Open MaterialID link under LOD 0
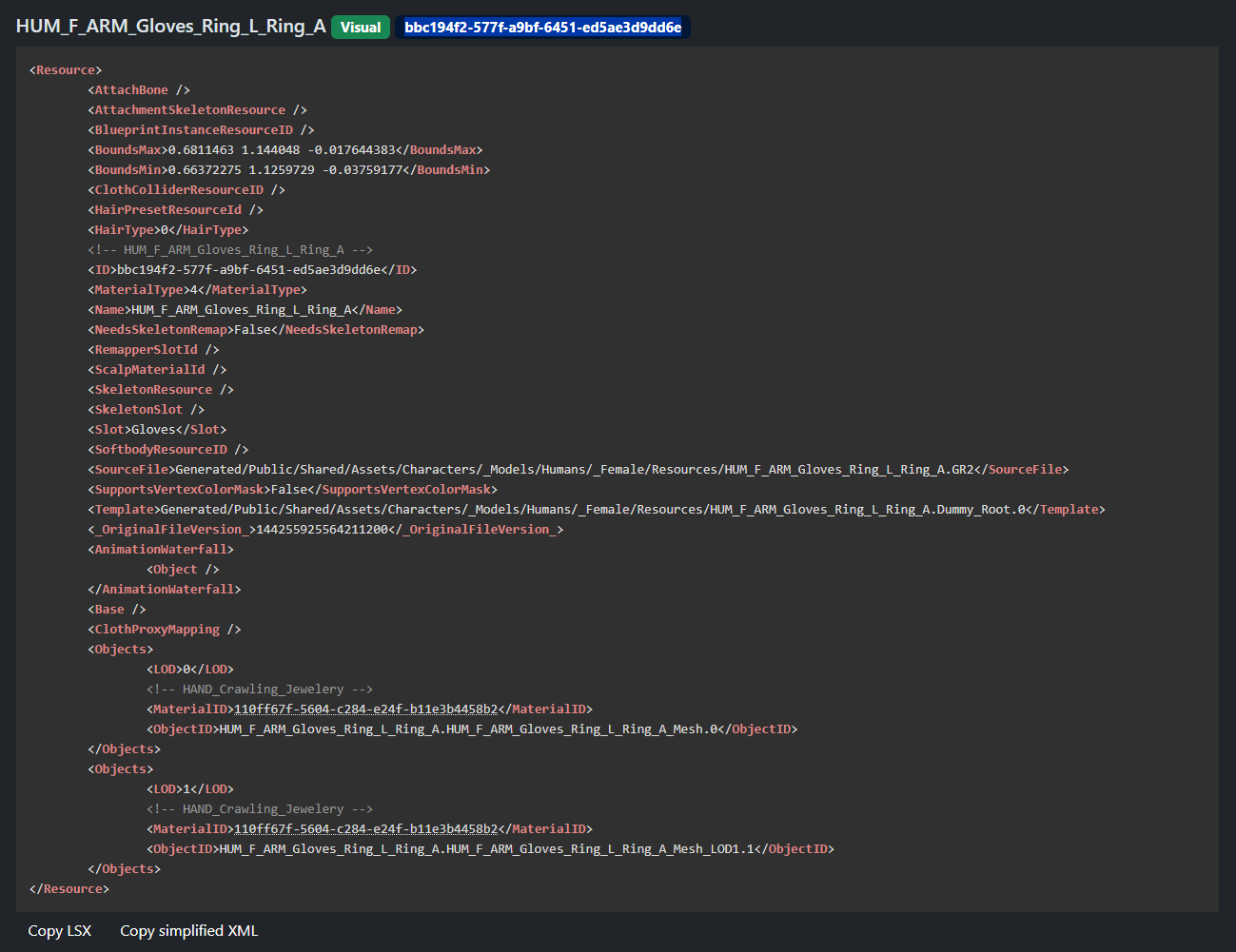The image size is (1236, 952). pos(365,709)
